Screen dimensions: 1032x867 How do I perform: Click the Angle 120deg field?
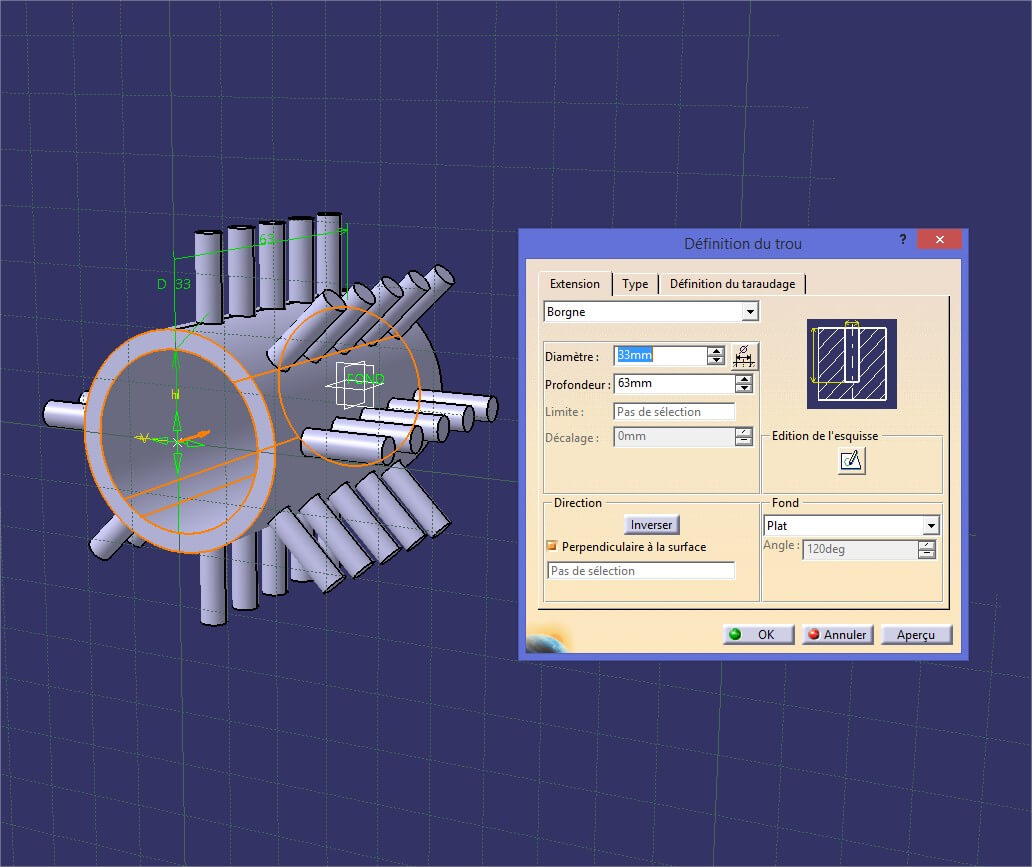coord(860,549)
